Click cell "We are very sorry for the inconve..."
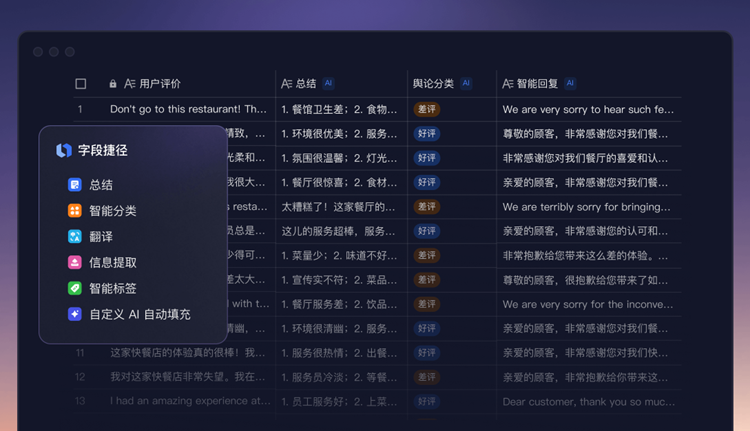 click(x=588, y=304)
